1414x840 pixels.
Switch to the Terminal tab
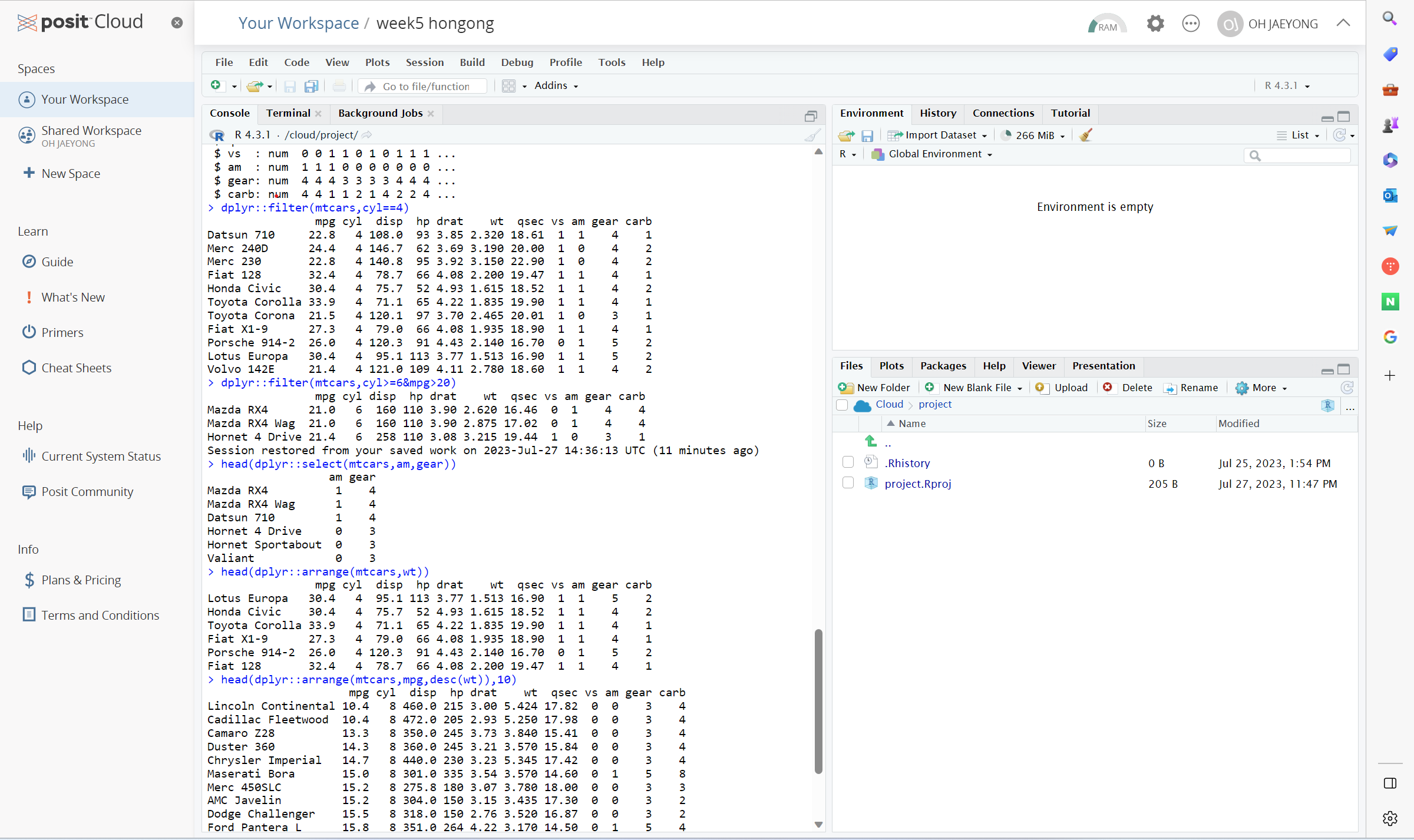(x=288, y=113)
